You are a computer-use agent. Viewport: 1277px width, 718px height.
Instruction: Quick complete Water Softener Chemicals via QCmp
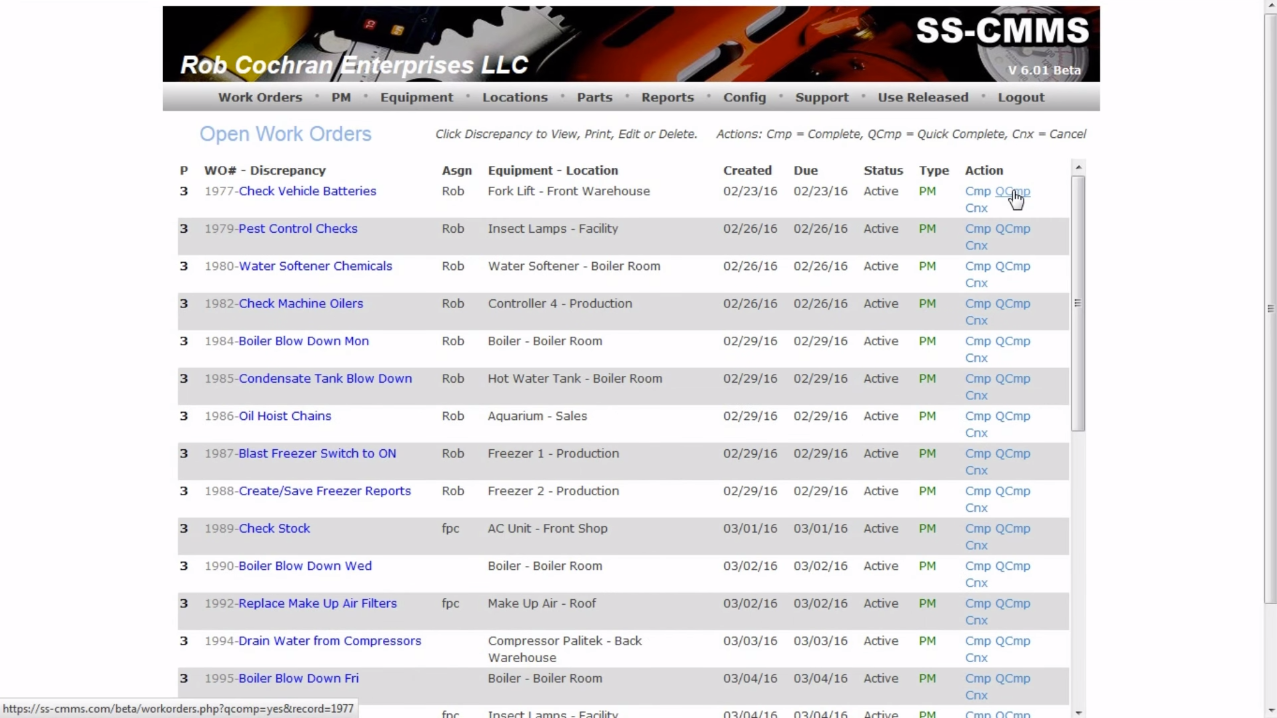click(x=1012, y=266)
